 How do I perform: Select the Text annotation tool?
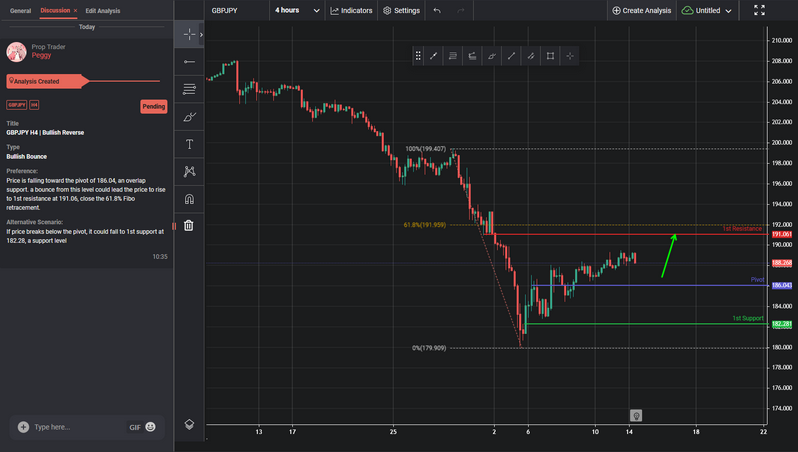(189, 144)
